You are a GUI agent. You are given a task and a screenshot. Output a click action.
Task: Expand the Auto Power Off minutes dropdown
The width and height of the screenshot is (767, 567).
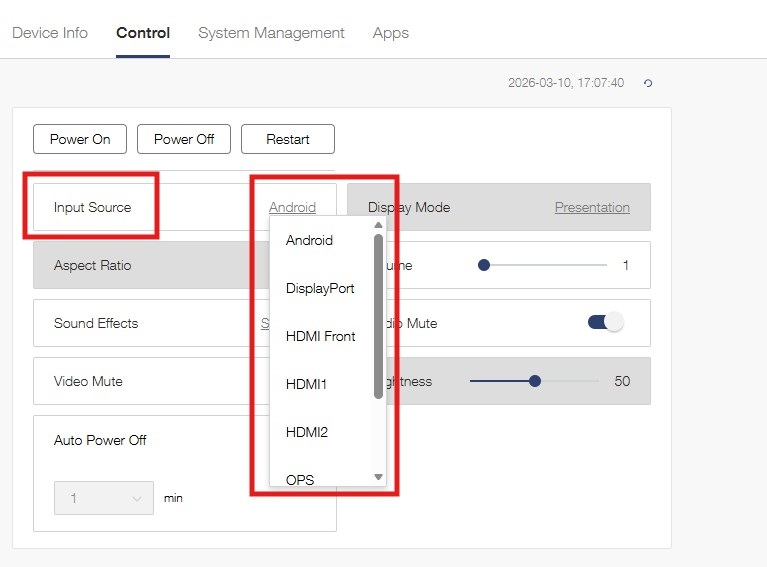(103, 498)
